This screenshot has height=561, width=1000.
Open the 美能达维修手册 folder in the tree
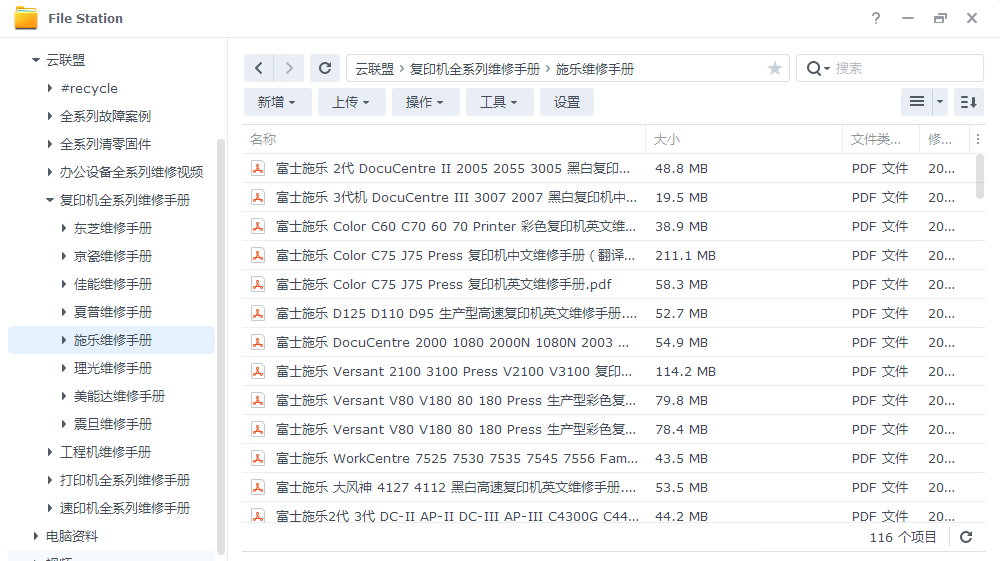pos(119,397)
